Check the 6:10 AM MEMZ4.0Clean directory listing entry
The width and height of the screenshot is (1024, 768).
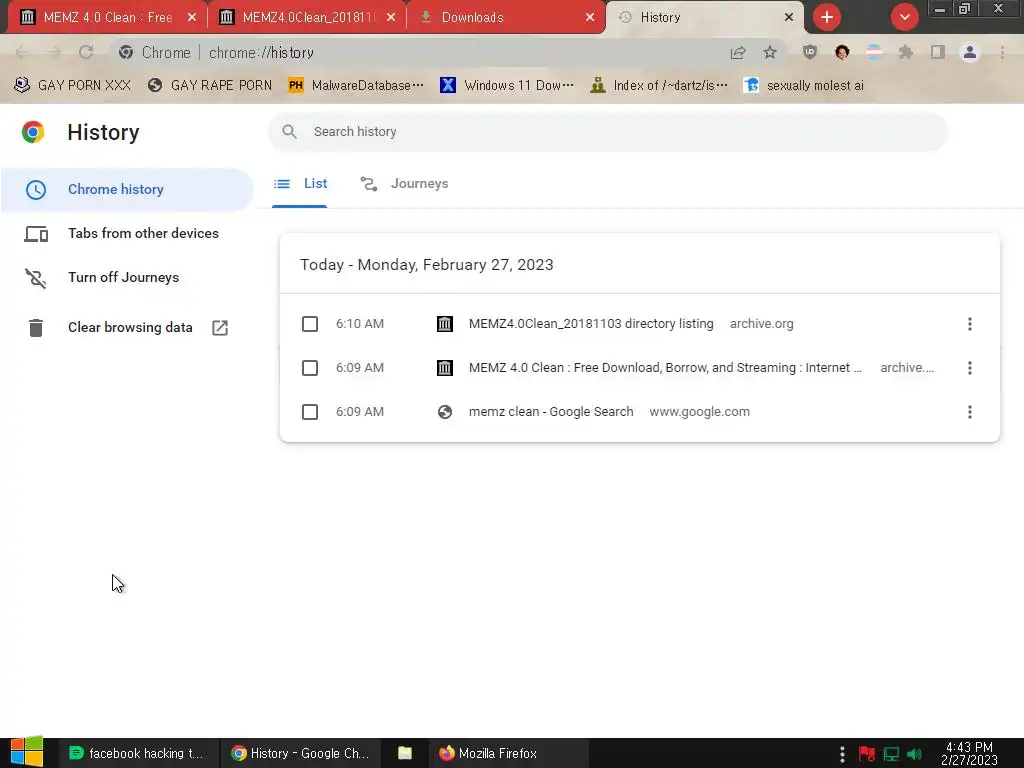pos(310,324)
